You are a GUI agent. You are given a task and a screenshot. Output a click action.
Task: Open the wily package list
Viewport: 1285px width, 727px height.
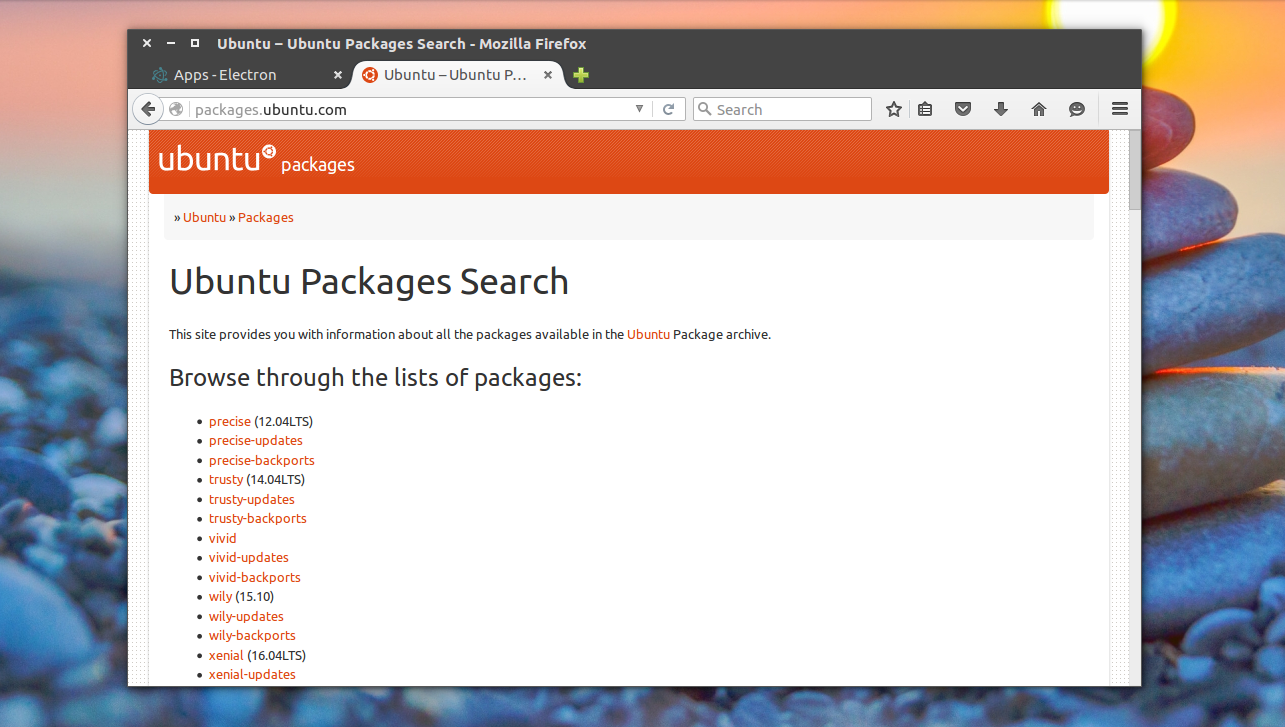coord(220,596)
